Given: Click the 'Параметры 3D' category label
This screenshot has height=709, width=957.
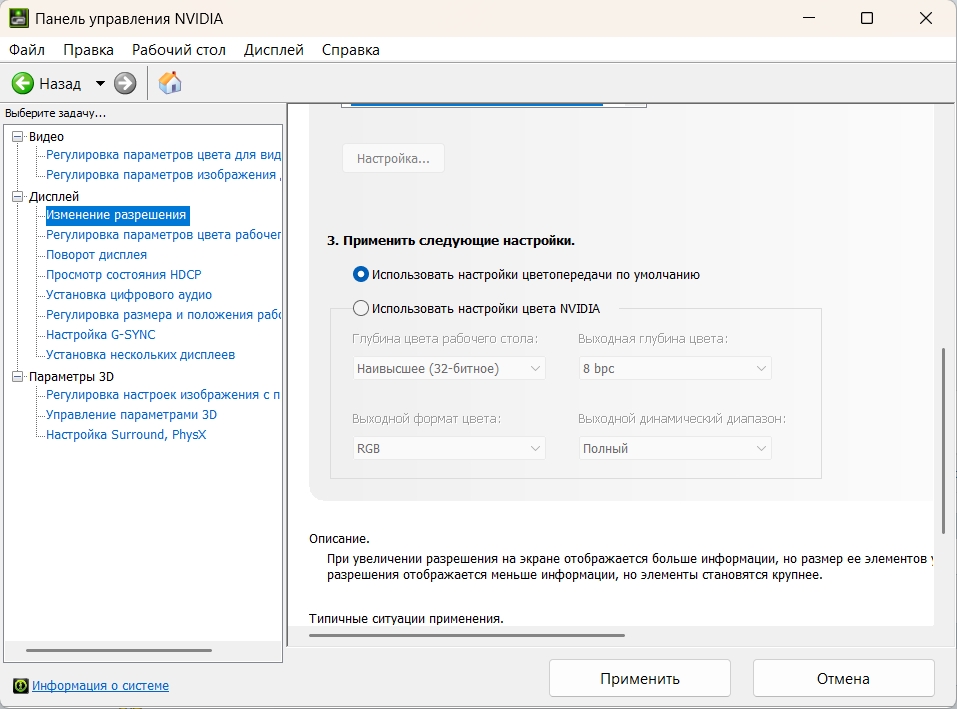Looking at the screenshot, I should point(71,376).
